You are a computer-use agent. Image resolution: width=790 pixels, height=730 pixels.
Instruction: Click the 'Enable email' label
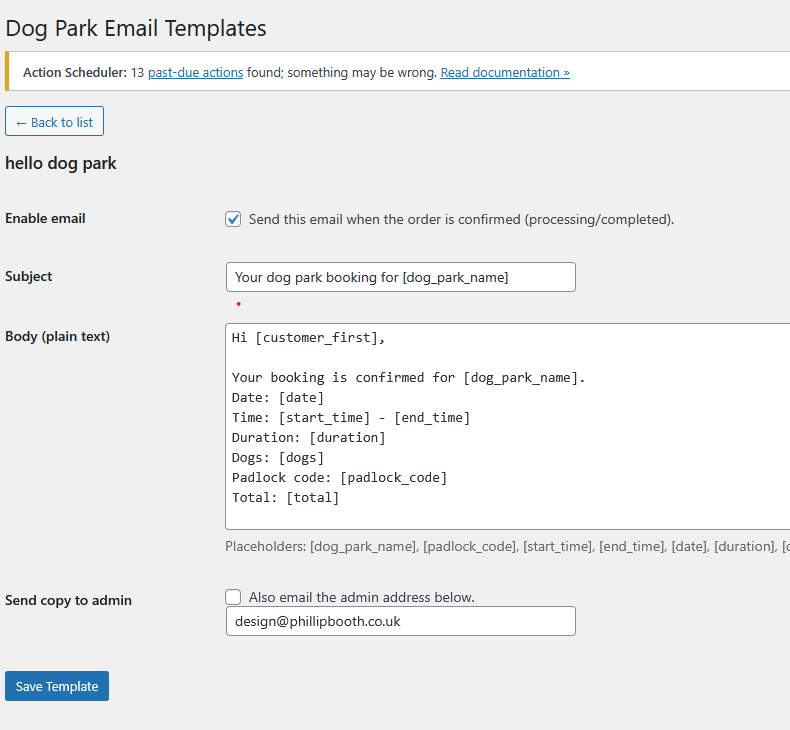tap(45, 219)
